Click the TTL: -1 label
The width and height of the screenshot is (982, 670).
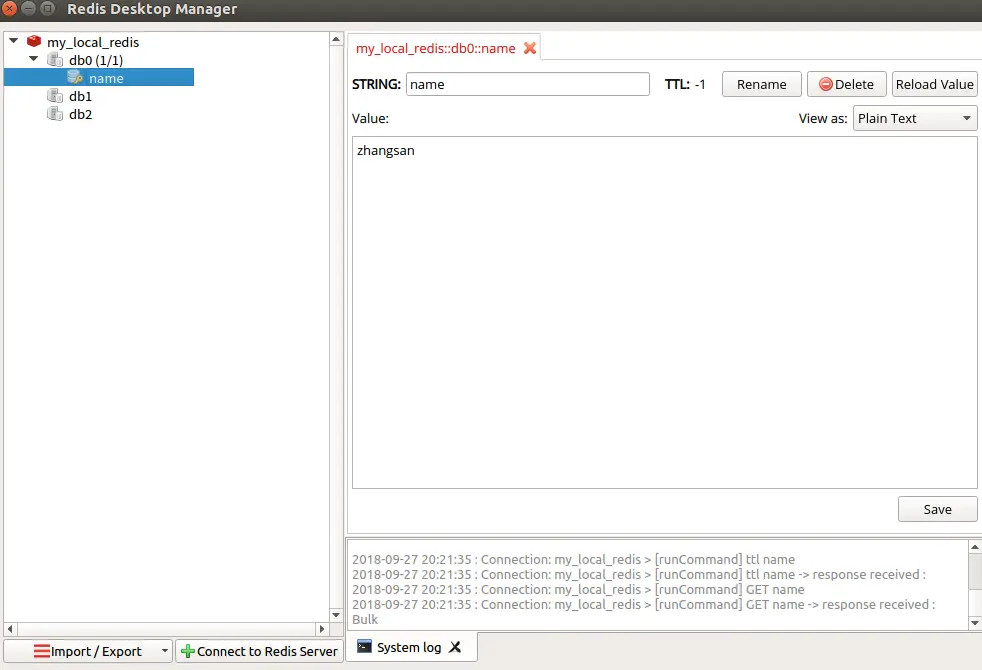coord(685,84)
